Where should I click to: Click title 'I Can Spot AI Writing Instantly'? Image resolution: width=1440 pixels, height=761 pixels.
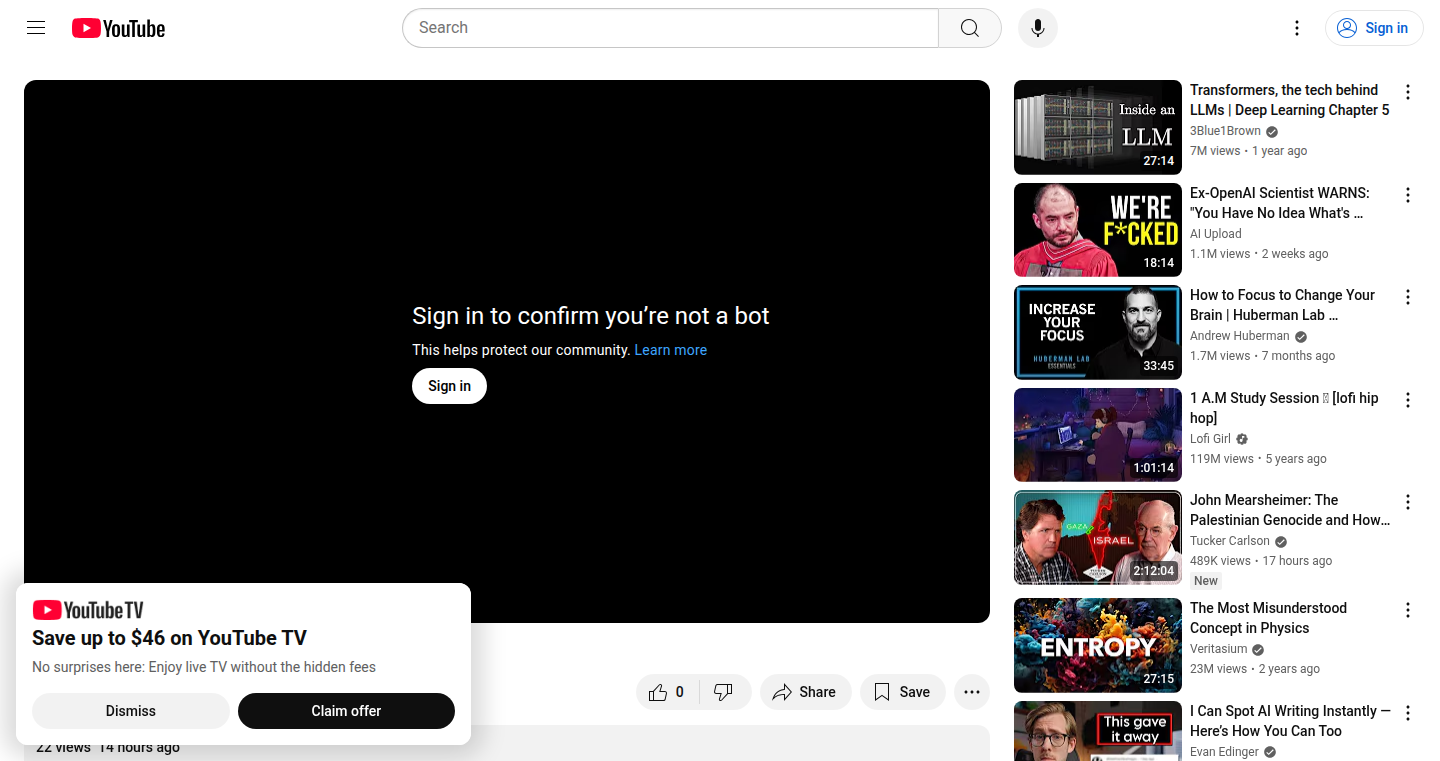click(1290, 721)
